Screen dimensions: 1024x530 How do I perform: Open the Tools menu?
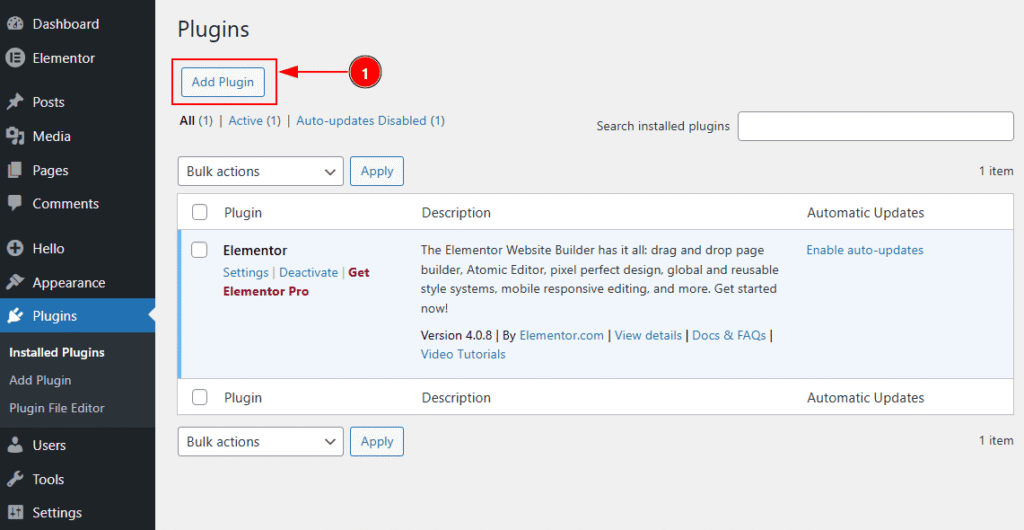[x=48, y=479]
